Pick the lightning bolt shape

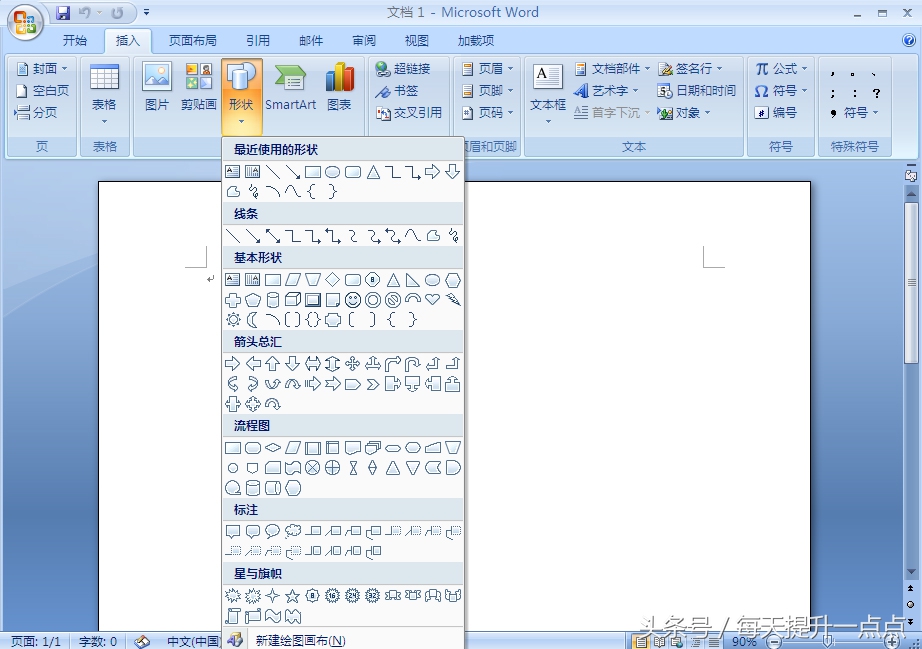pyautogui.click(x=453, y=300)
